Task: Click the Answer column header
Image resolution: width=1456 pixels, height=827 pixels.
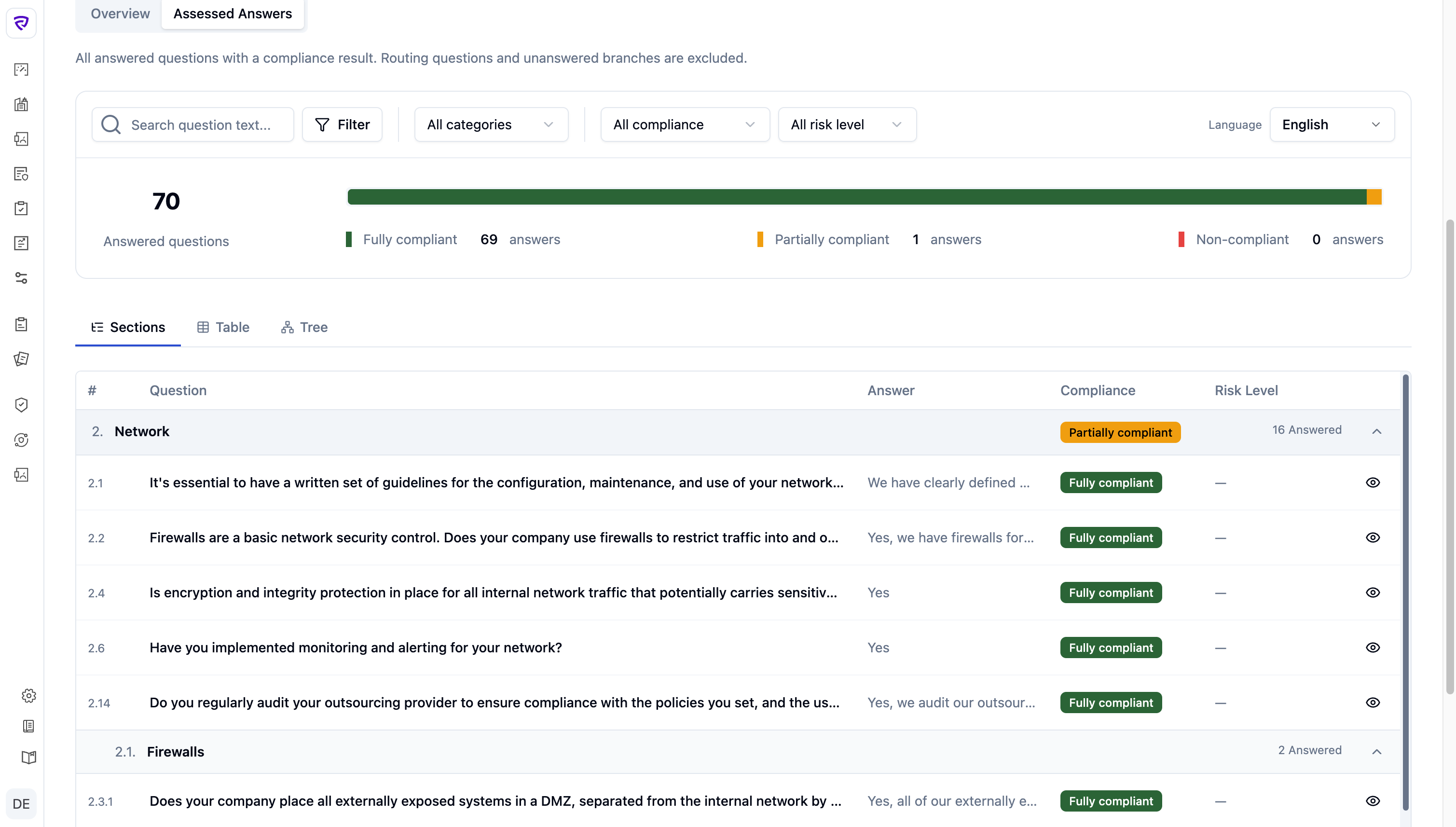Action: [x=891, y=391]
